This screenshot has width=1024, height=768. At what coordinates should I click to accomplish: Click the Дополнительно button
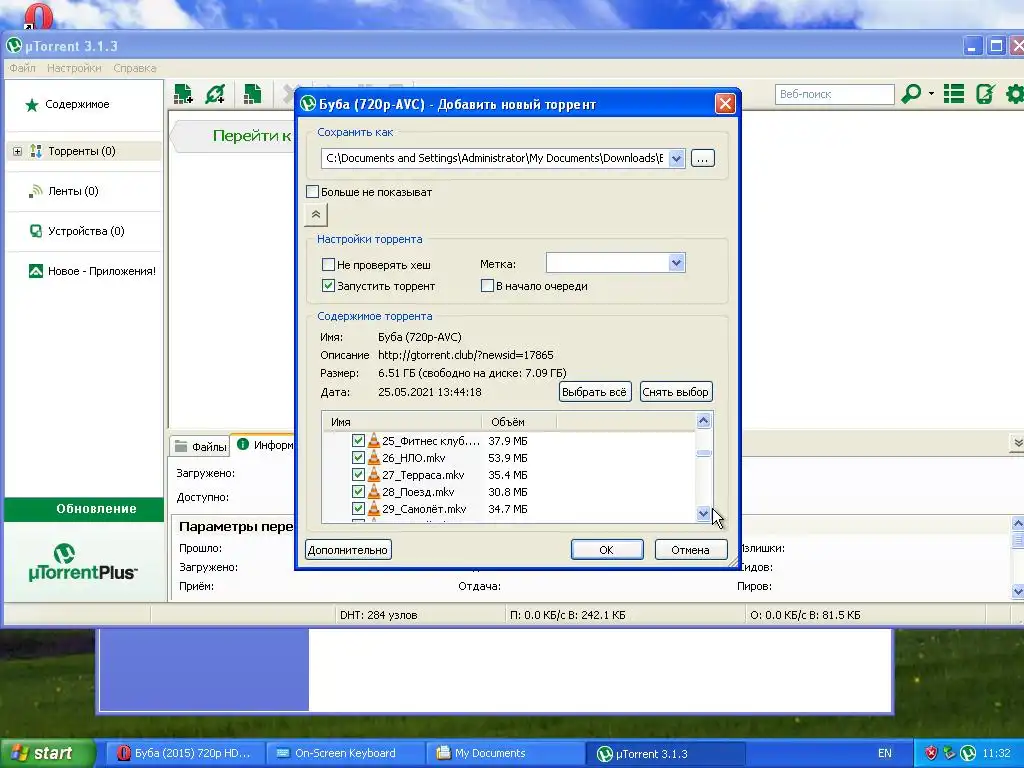(x=348, y=550)
